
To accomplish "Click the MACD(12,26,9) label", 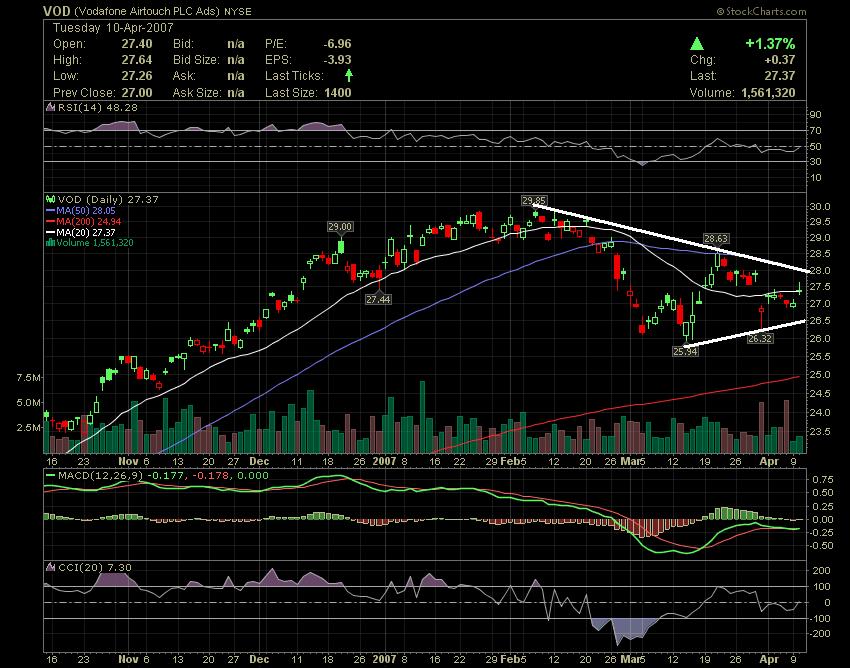I will [x=99, y=476].
